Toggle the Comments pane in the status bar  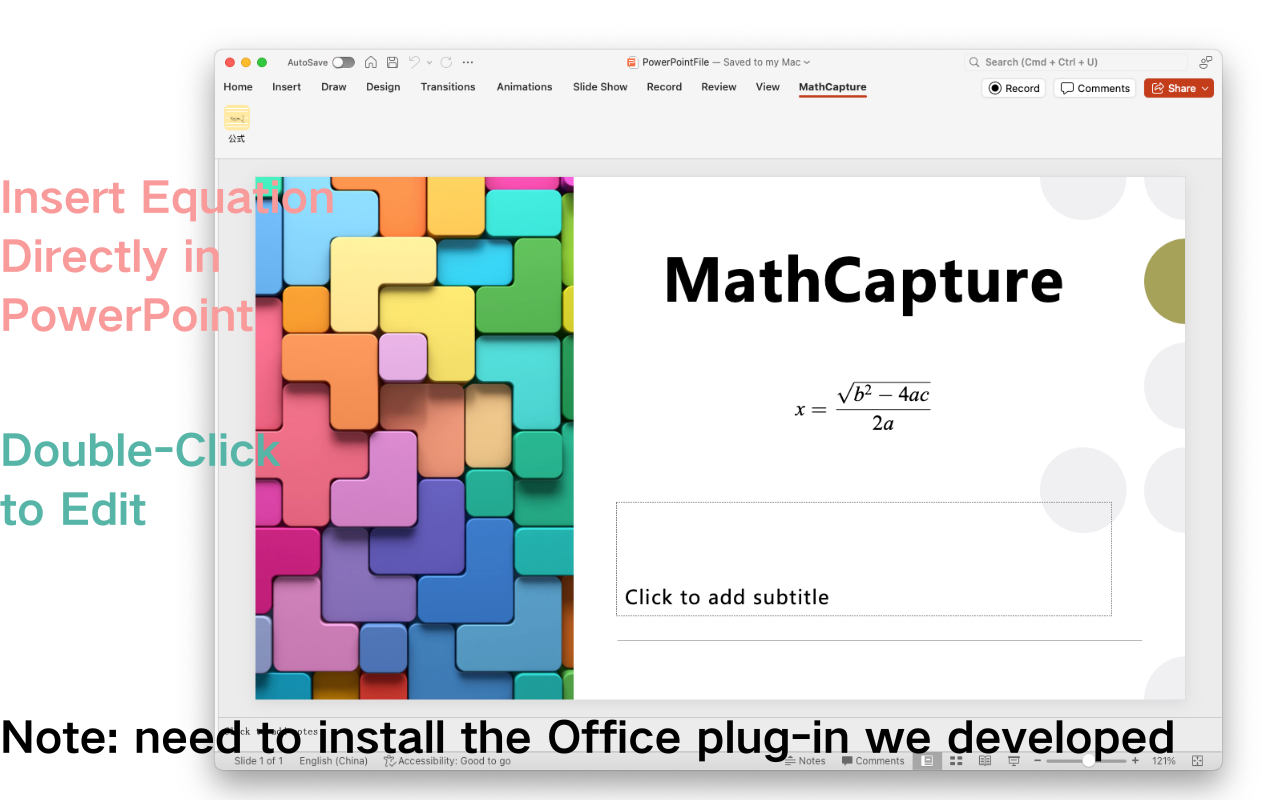coord(872,760)
